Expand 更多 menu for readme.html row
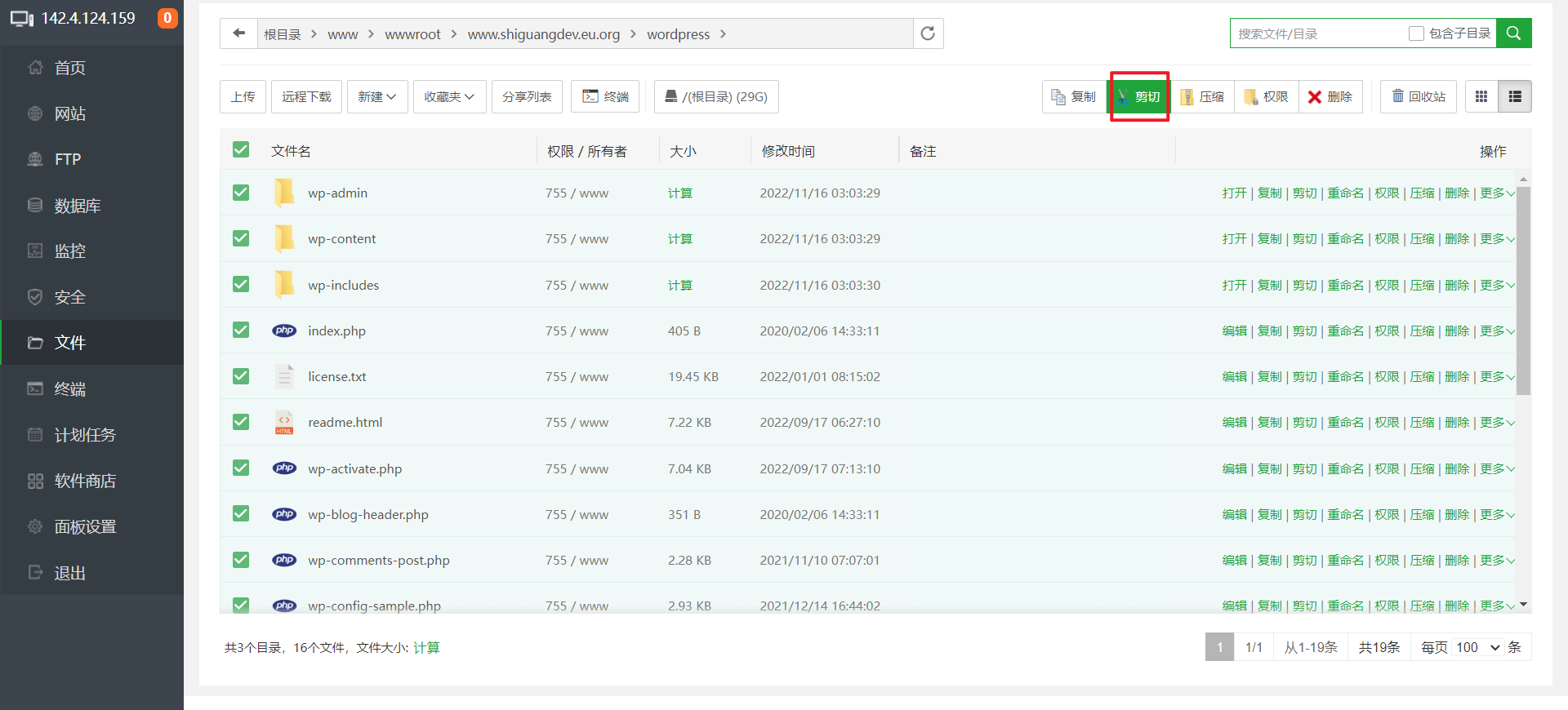This screenshot has width=1568, height=710. click(1498, 423)
